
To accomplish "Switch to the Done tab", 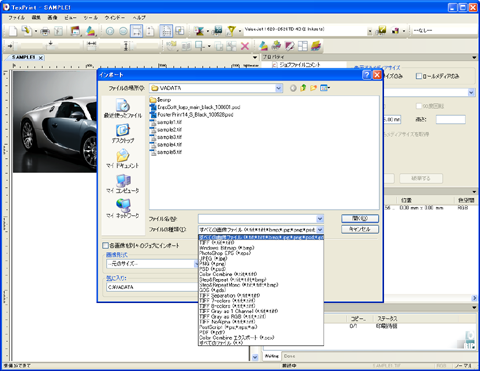I will (289, 356).
